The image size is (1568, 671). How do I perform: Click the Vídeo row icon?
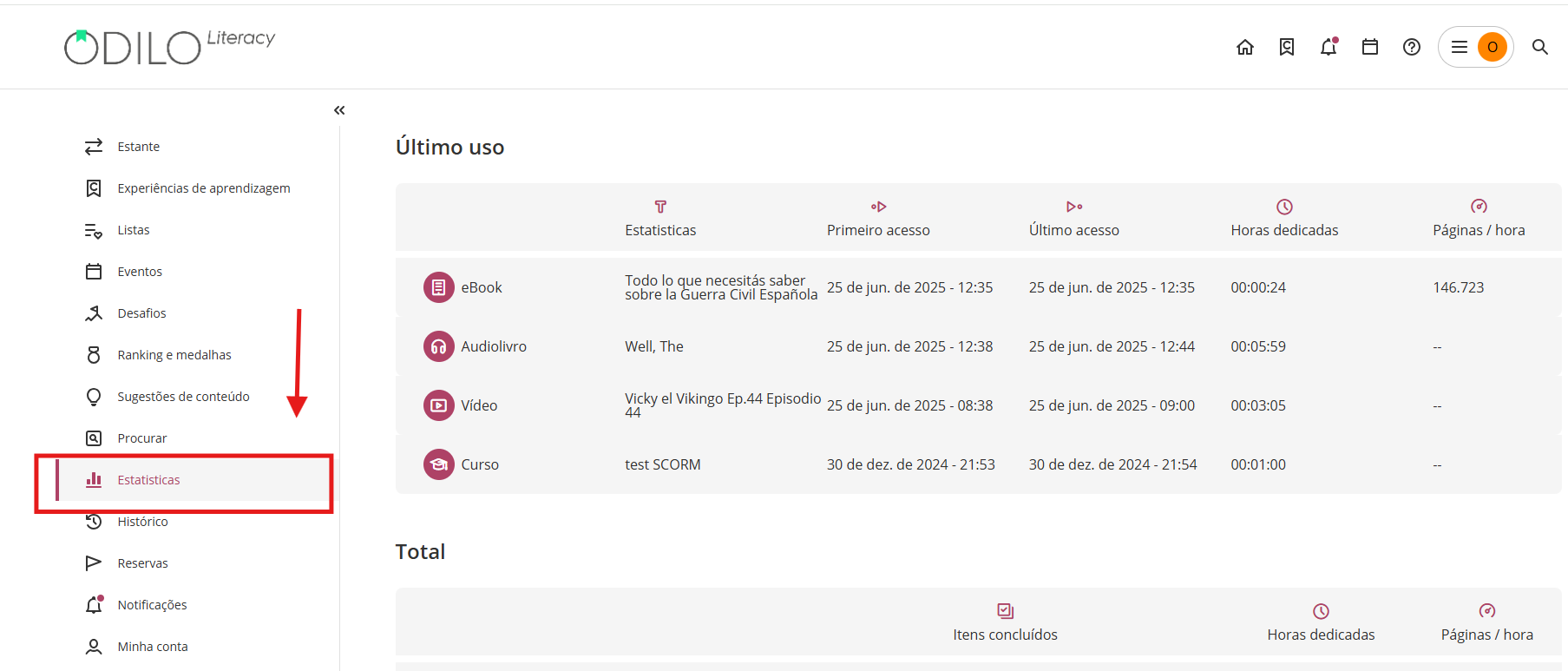(x=439, y=405)
